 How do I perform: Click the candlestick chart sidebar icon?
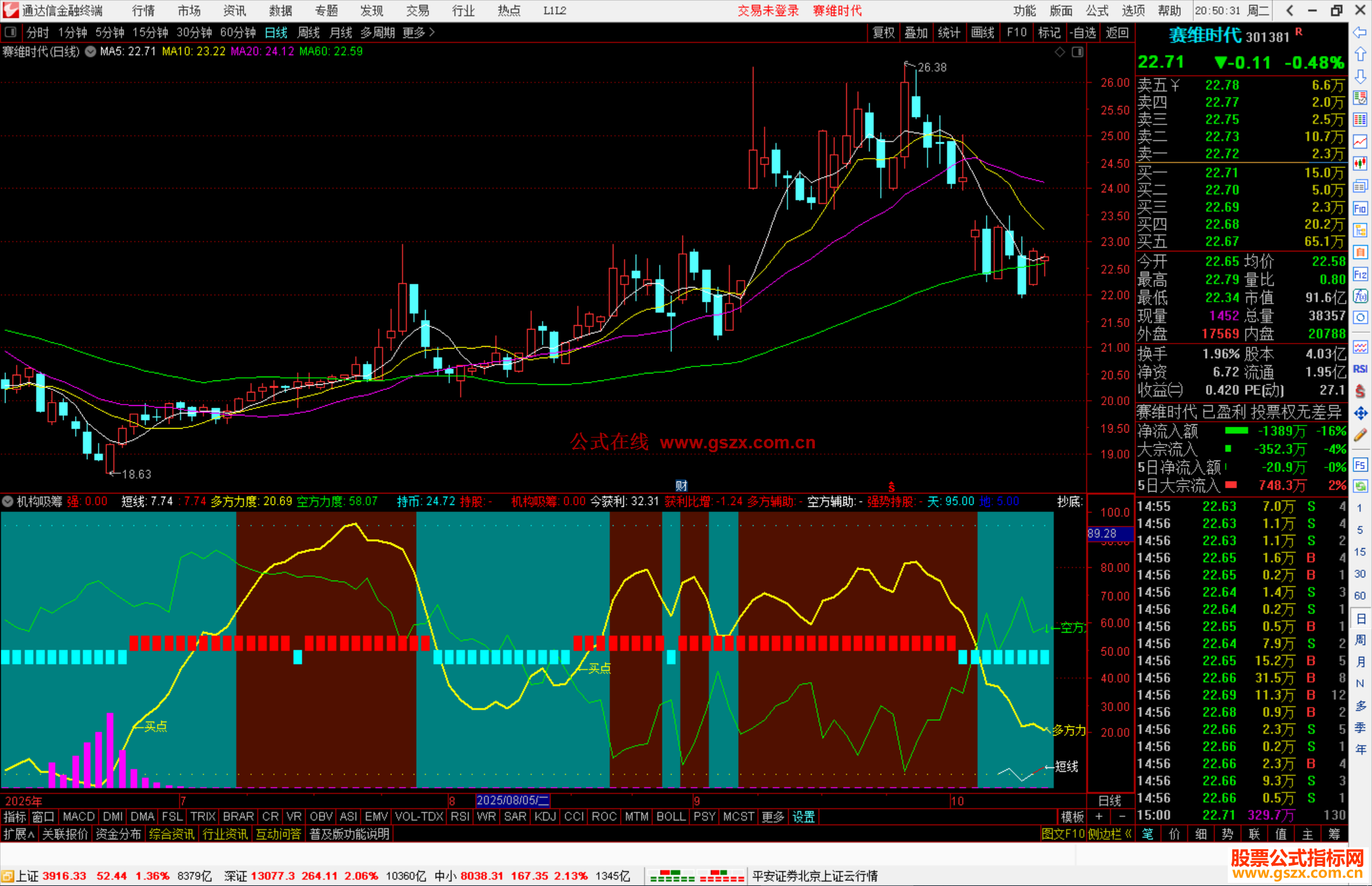(x=1360, y=164)
